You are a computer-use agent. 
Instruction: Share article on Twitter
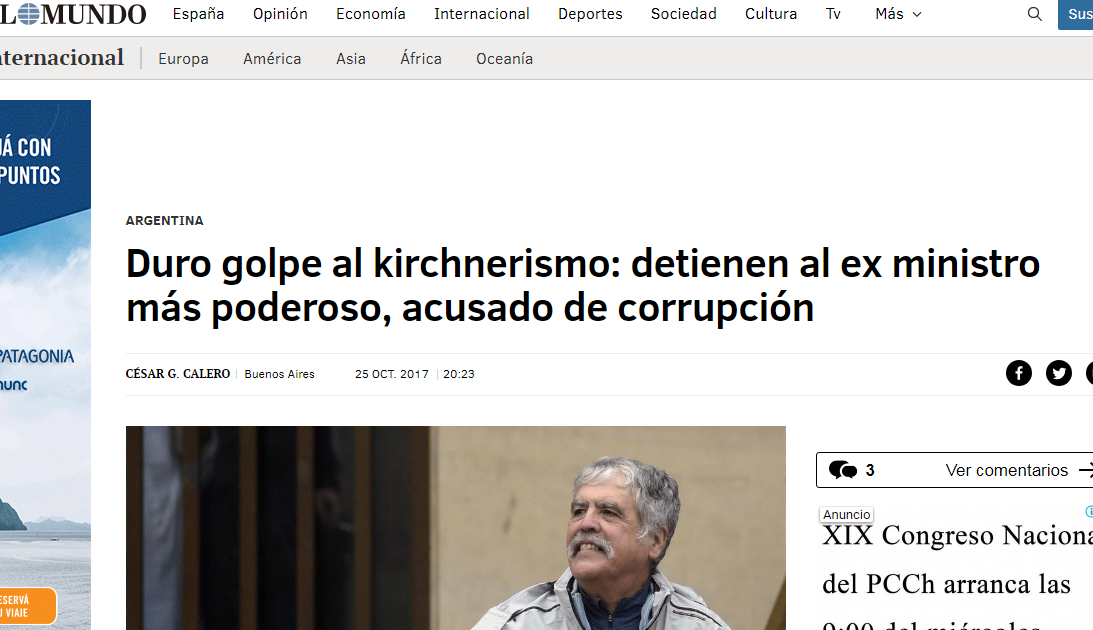(1058, 374)
